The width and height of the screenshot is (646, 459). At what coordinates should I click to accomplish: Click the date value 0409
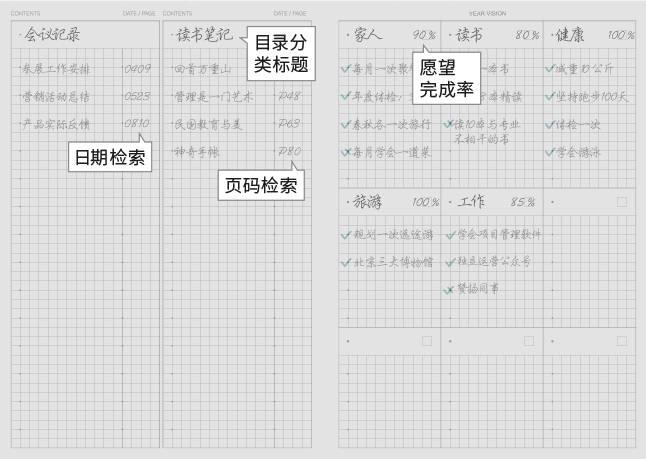[x=137, y=68]
